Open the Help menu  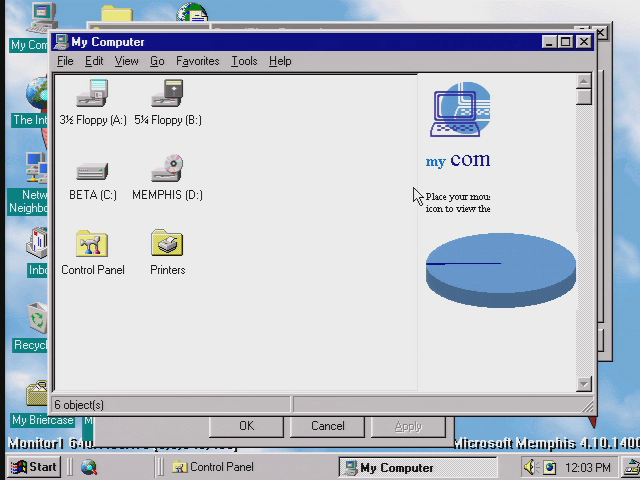pos(280,61)
